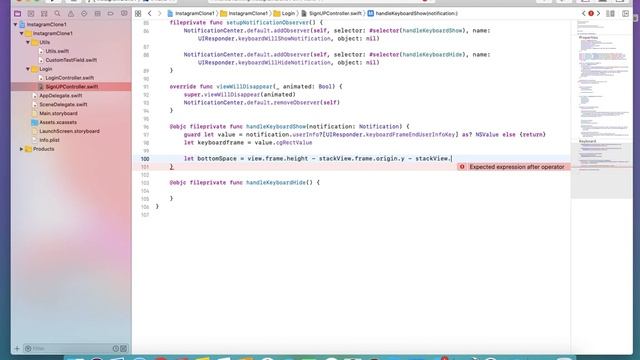640x360 pixels.
Task: Click InstagramClone1 project in jump bar
Action: click(x=191, y=13)
